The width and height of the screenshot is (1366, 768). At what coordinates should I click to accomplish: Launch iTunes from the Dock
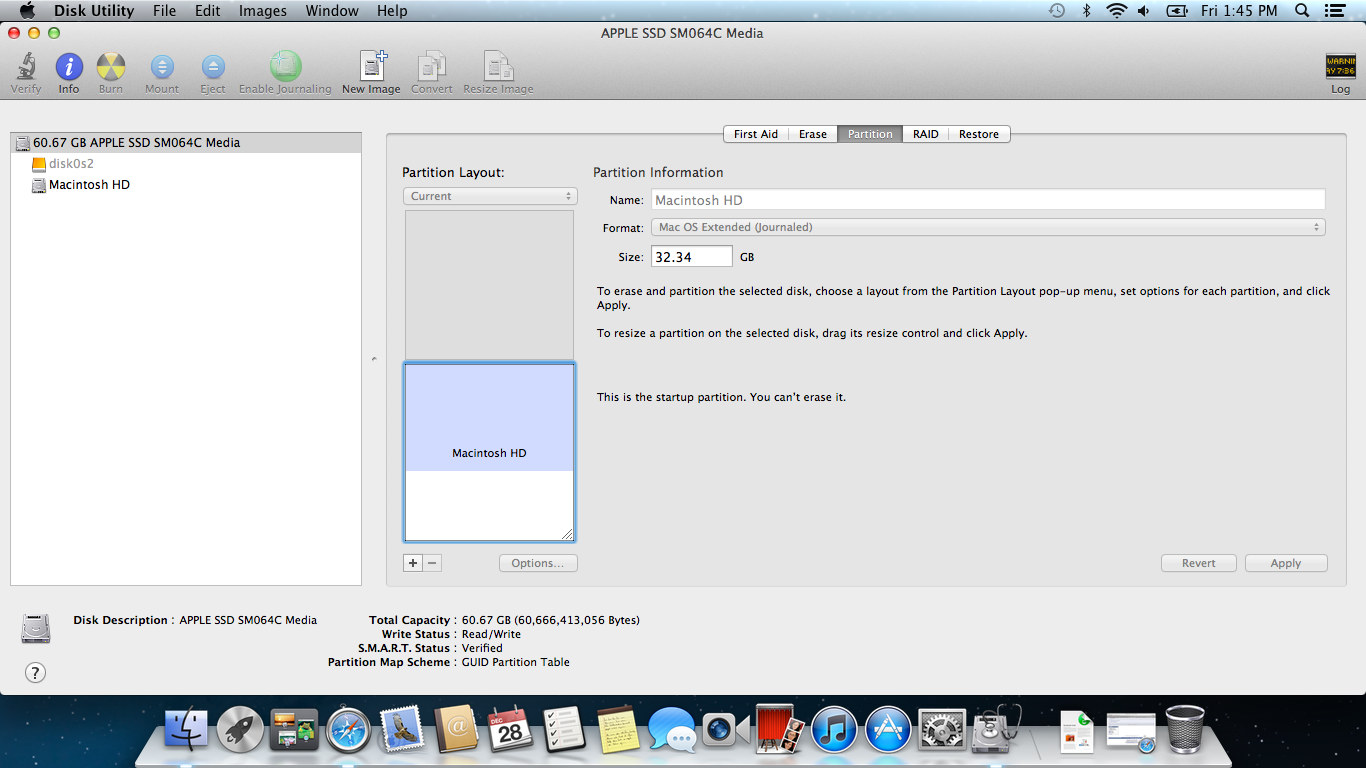click(834, 731)
